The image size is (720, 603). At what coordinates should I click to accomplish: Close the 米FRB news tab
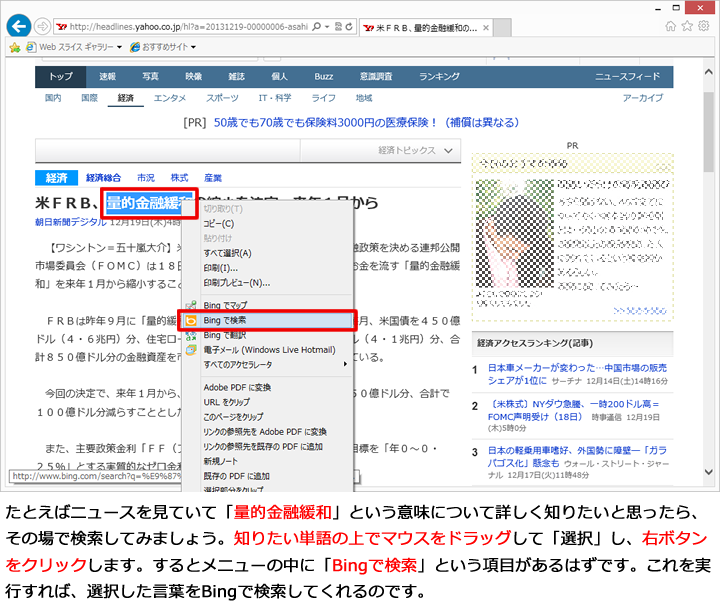click(486, 28)
